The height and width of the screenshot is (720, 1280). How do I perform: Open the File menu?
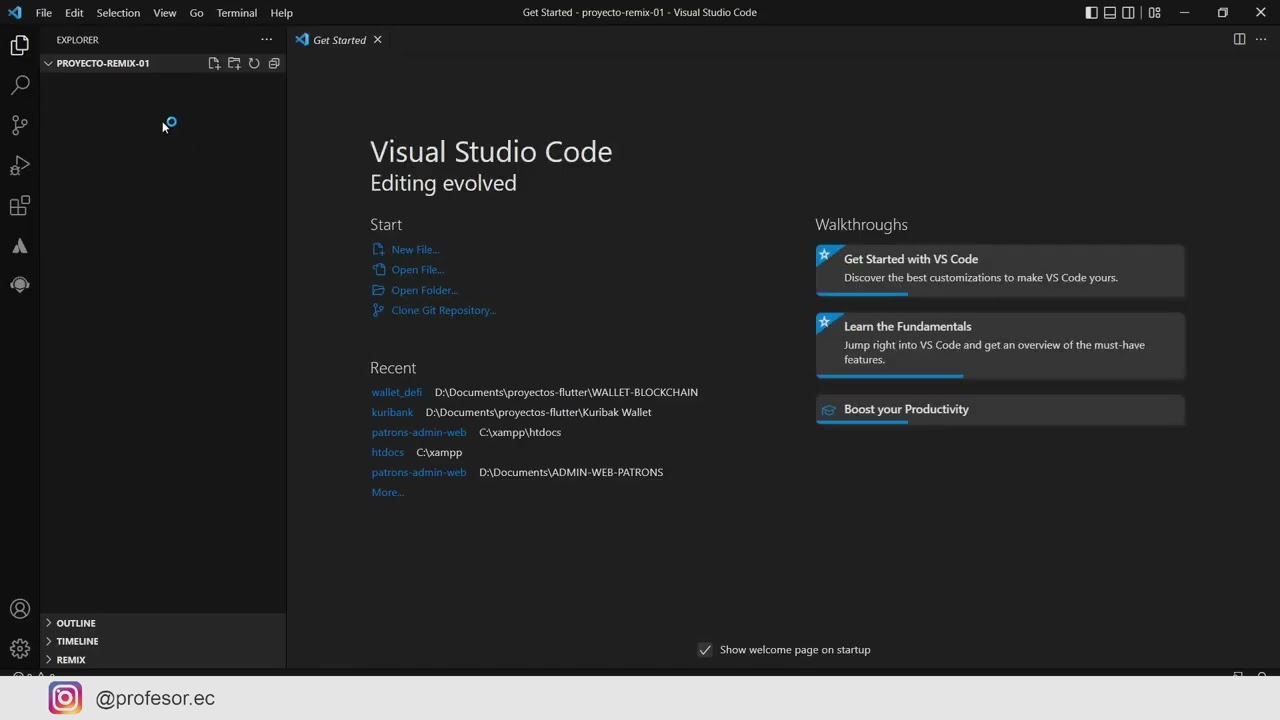point(44,13)
